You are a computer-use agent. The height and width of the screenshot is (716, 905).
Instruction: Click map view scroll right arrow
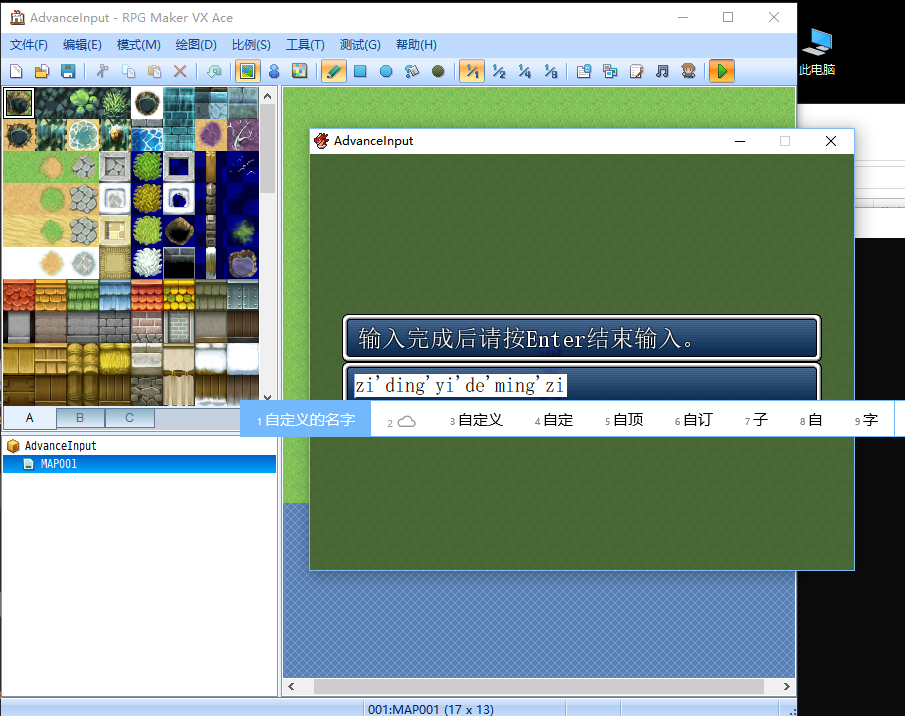786,687
